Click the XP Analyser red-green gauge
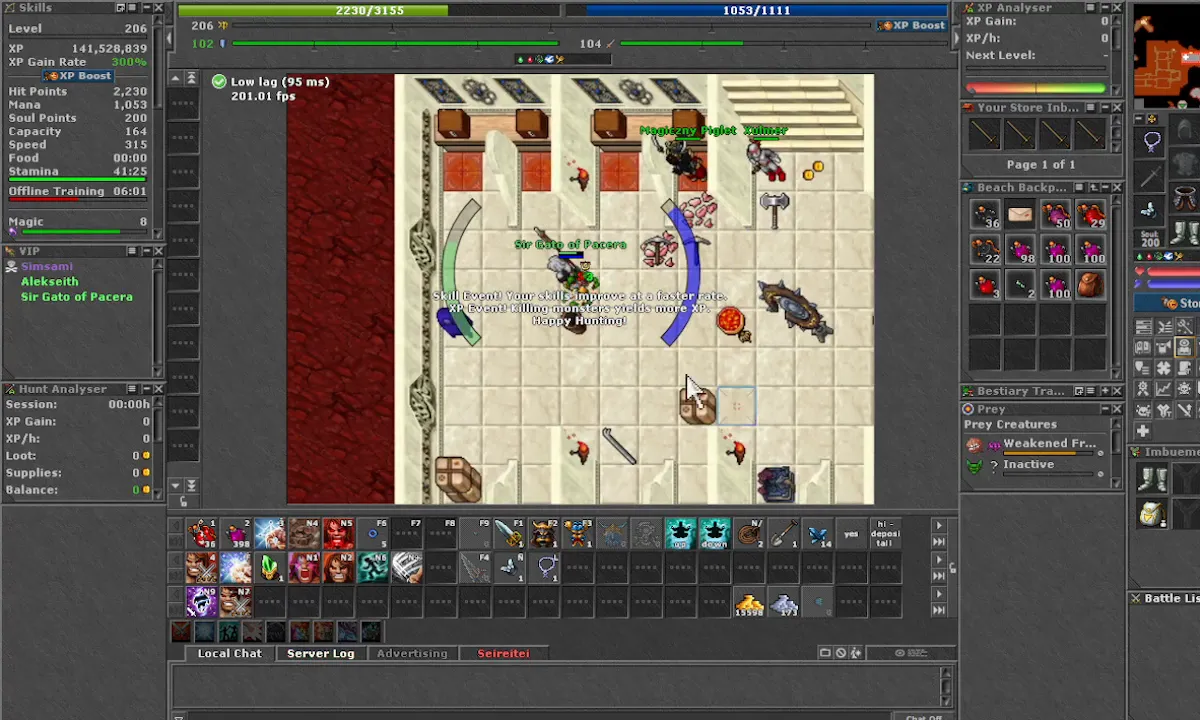Image resolution: width=1200 pixels, height=720 pixels. tap(1036, 88)
